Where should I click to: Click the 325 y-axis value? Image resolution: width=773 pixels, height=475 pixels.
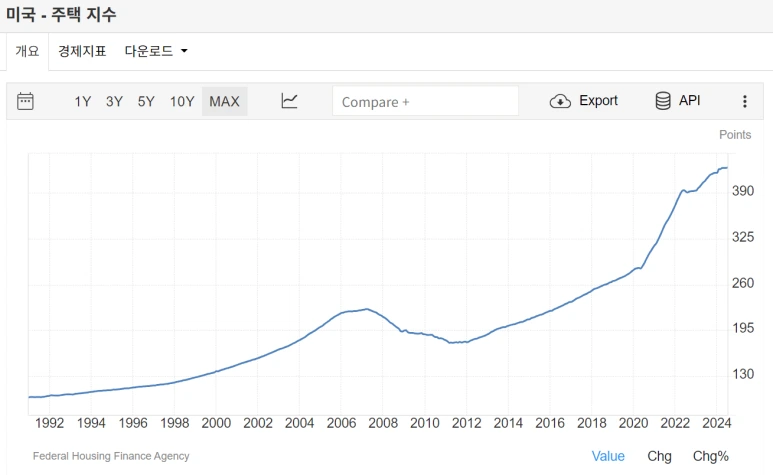click(743, 238)
